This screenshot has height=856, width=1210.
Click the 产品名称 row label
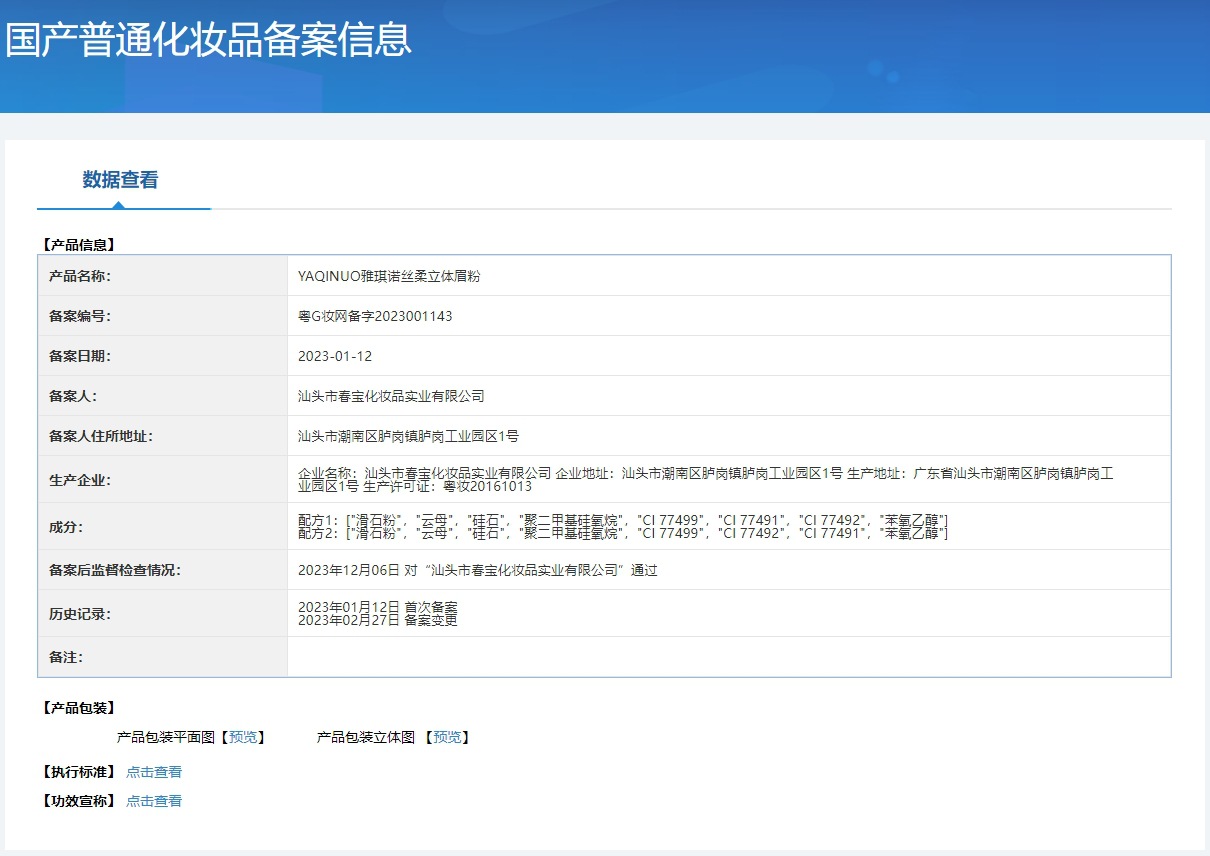79,276
